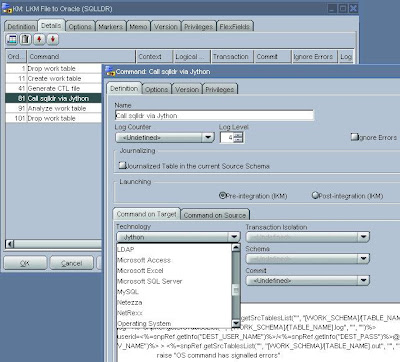Select the Drop work table row numbered 101
The image size is (400, 362).
53,118
